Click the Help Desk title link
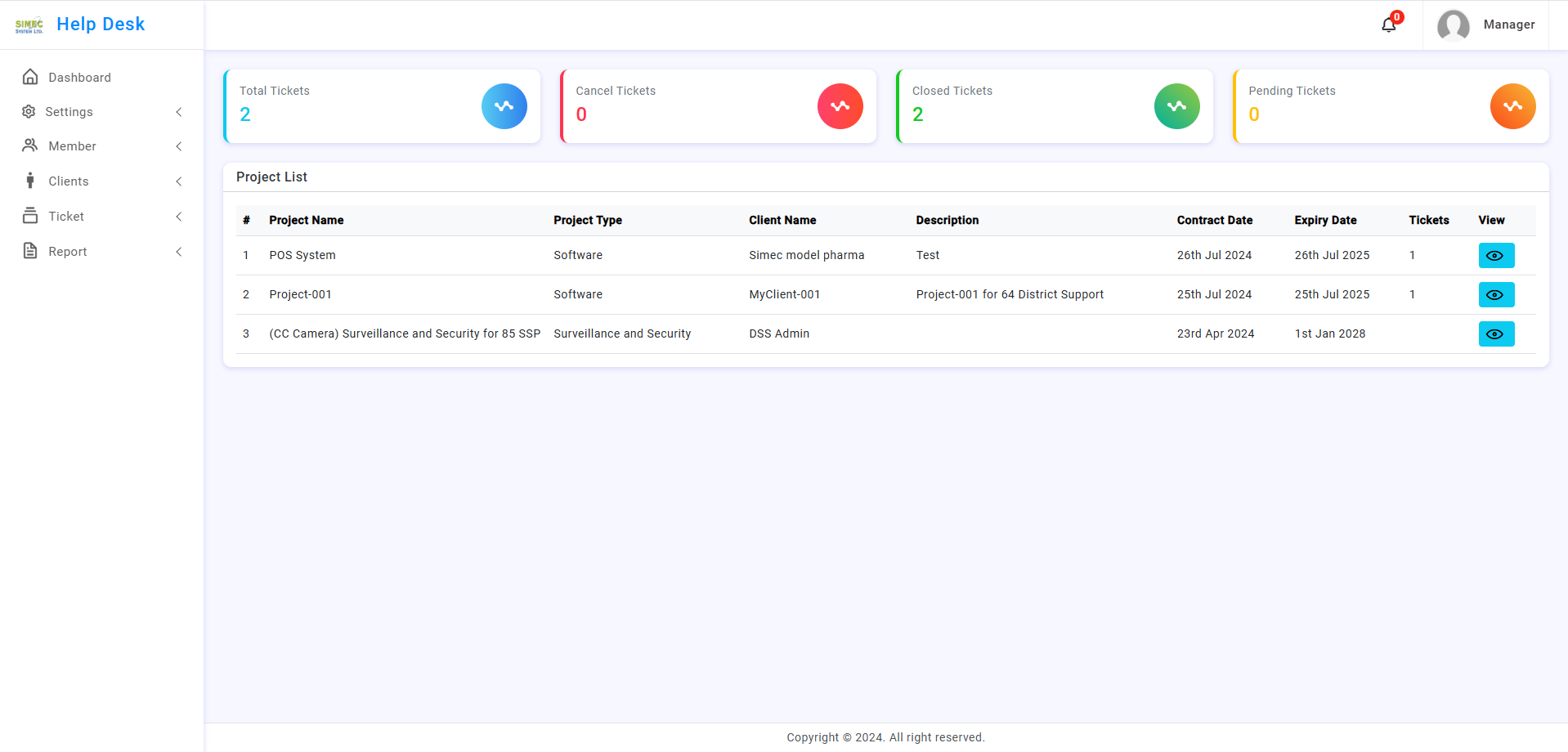1568x752 pixels. 101,25
